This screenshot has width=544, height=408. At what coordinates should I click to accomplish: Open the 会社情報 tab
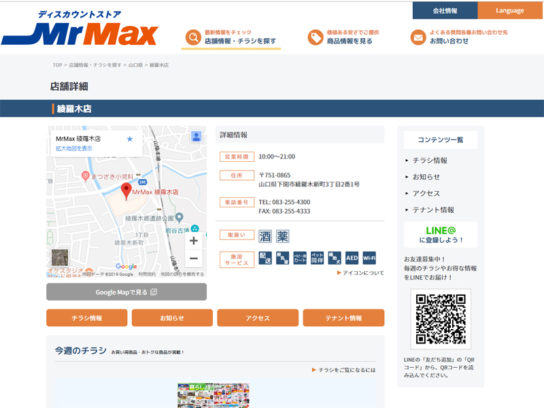point(445,11)
